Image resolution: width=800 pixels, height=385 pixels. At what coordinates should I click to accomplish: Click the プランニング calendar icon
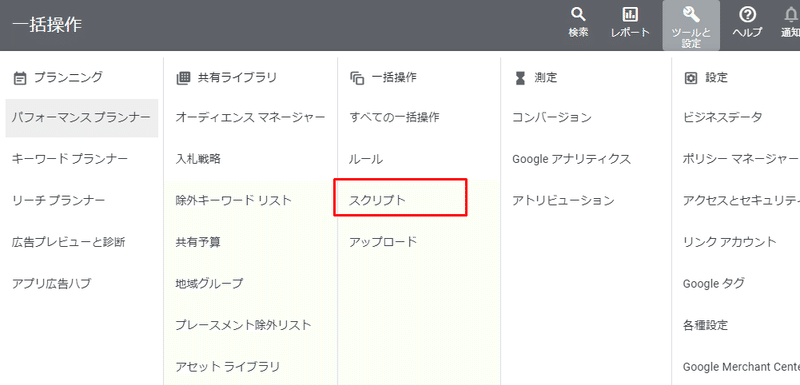pyautogui.click(x=19, y=78)
